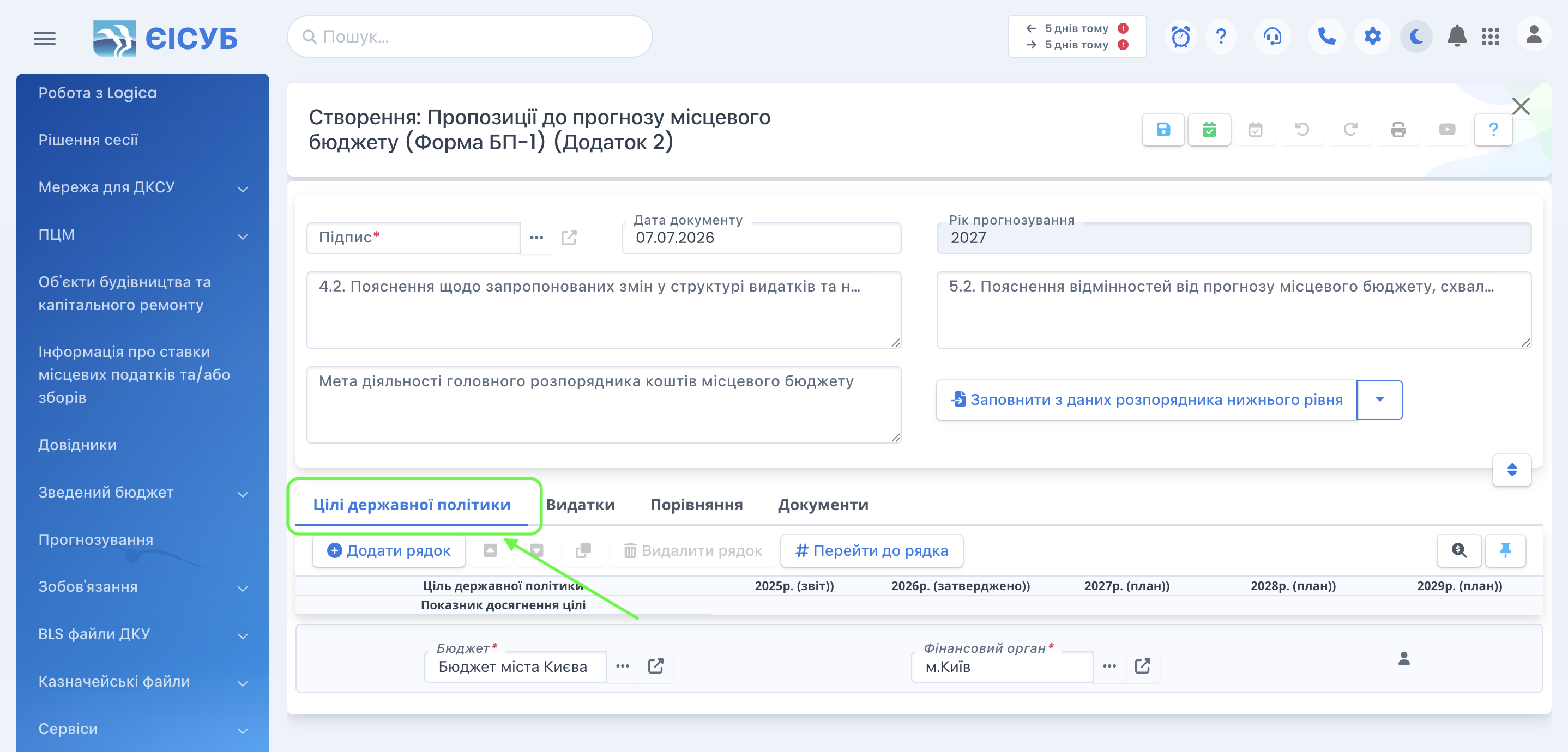The height and width of the screenshot is (752, 1568).
Task: Open Фінансовий орган selection ellipsis
Action: click(1109, 666)
